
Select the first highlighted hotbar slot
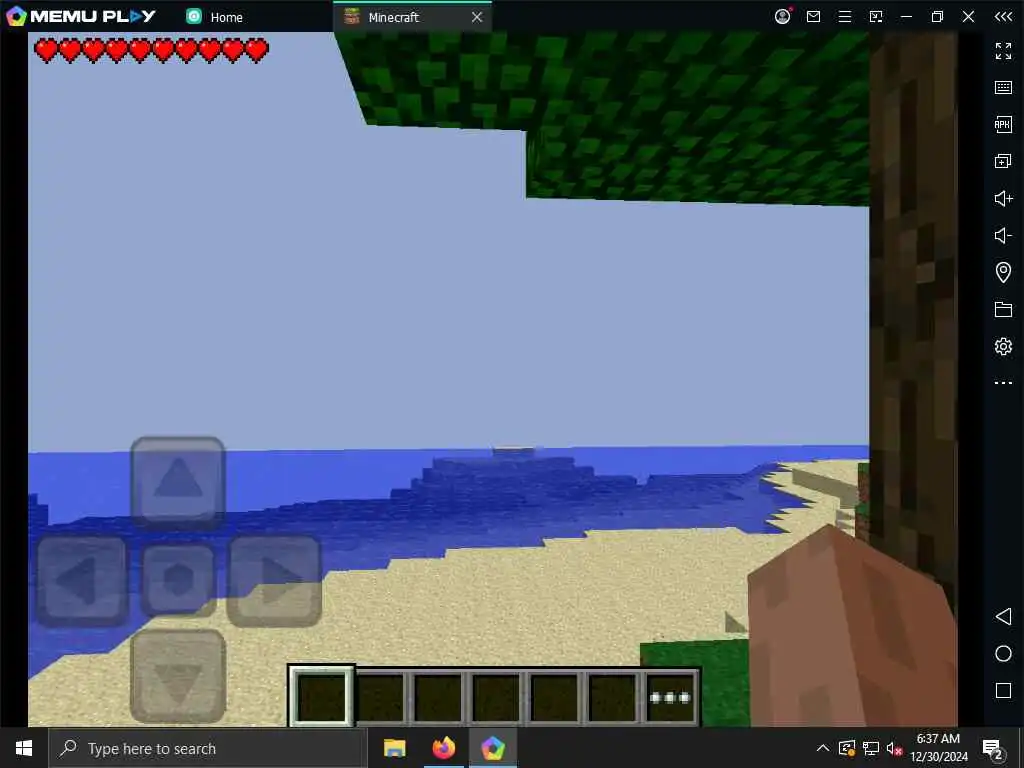click(x=321, y=697)
